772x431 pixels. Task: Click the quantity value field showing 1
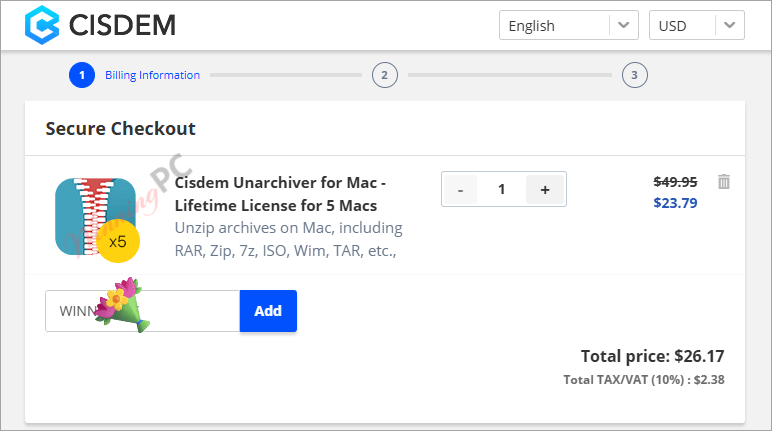click(501, 189)
